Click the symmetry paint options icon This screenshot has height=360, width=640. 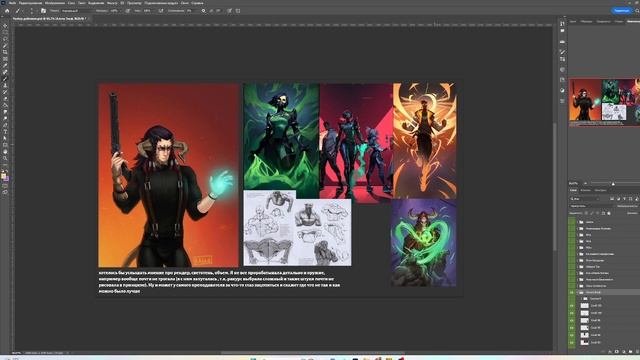[x=238, y=11]
